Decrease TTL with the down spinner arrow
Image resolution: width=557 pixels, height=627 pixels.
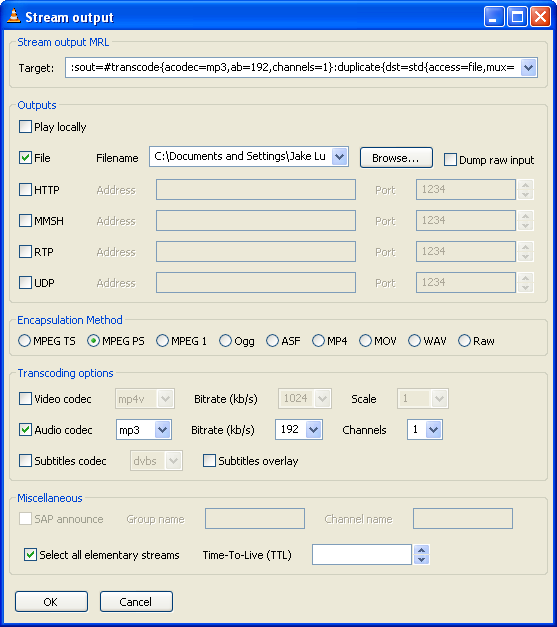click(421, 559)
